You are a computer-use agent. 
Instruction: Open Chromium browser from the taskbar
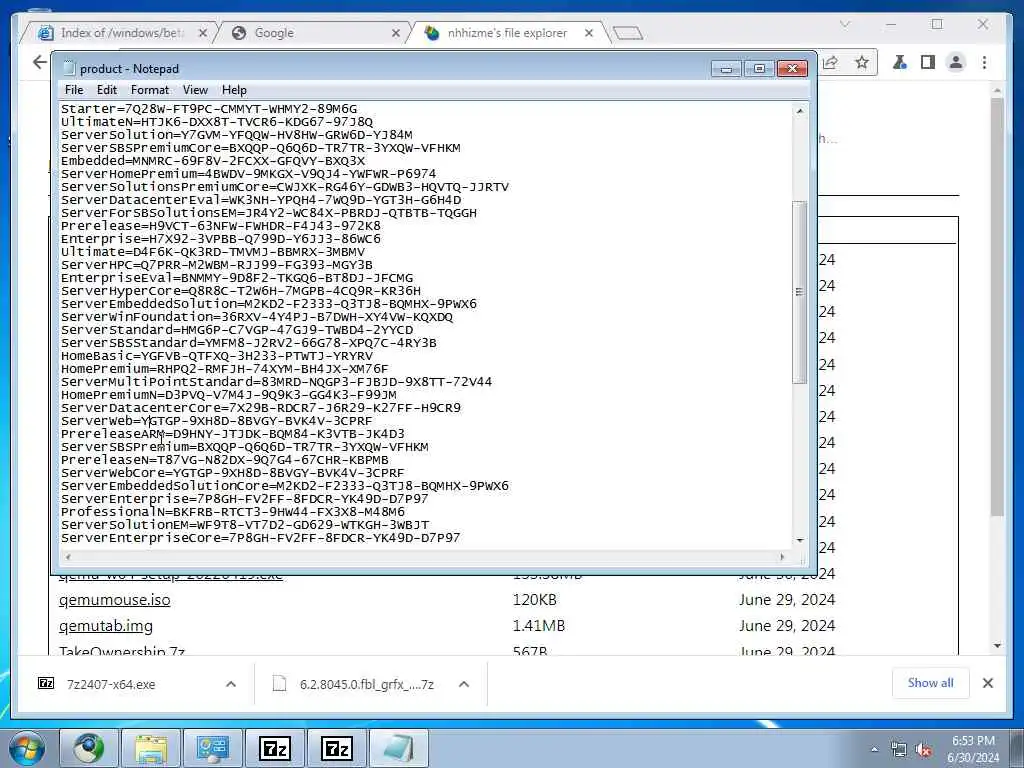89,748
